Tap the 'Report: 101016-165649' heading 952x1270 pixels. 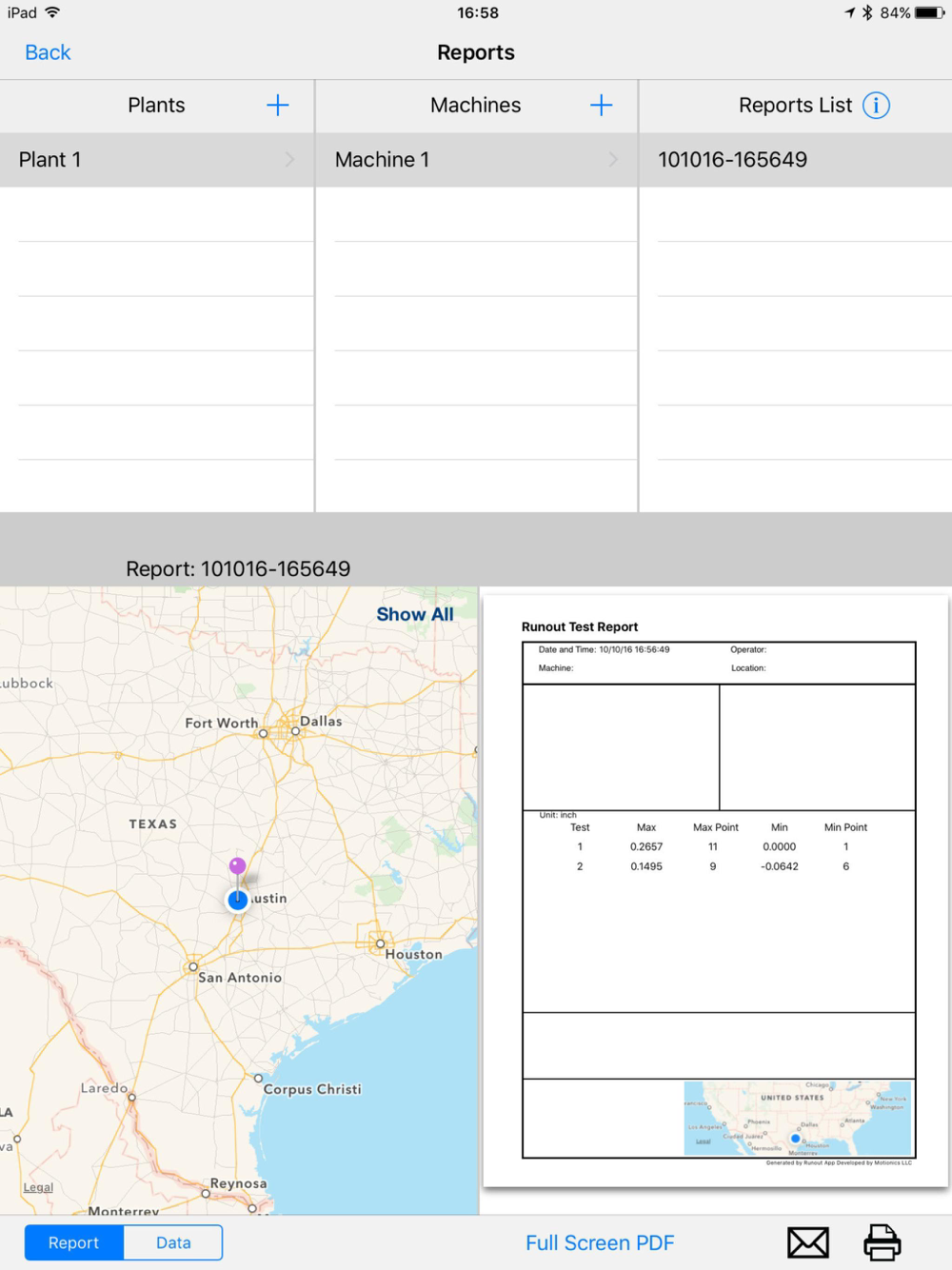coord(238,568)
